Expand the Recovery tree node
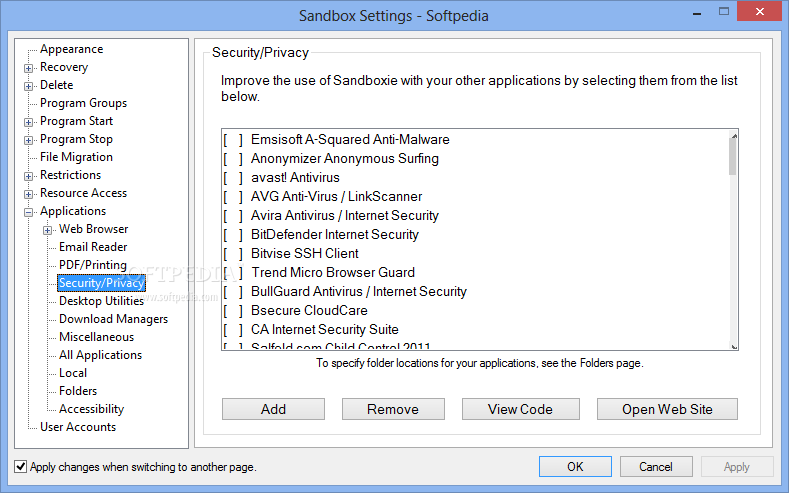The height and width of the screenshot is (493, 789). pyautogui.click(x=29, y=68)
